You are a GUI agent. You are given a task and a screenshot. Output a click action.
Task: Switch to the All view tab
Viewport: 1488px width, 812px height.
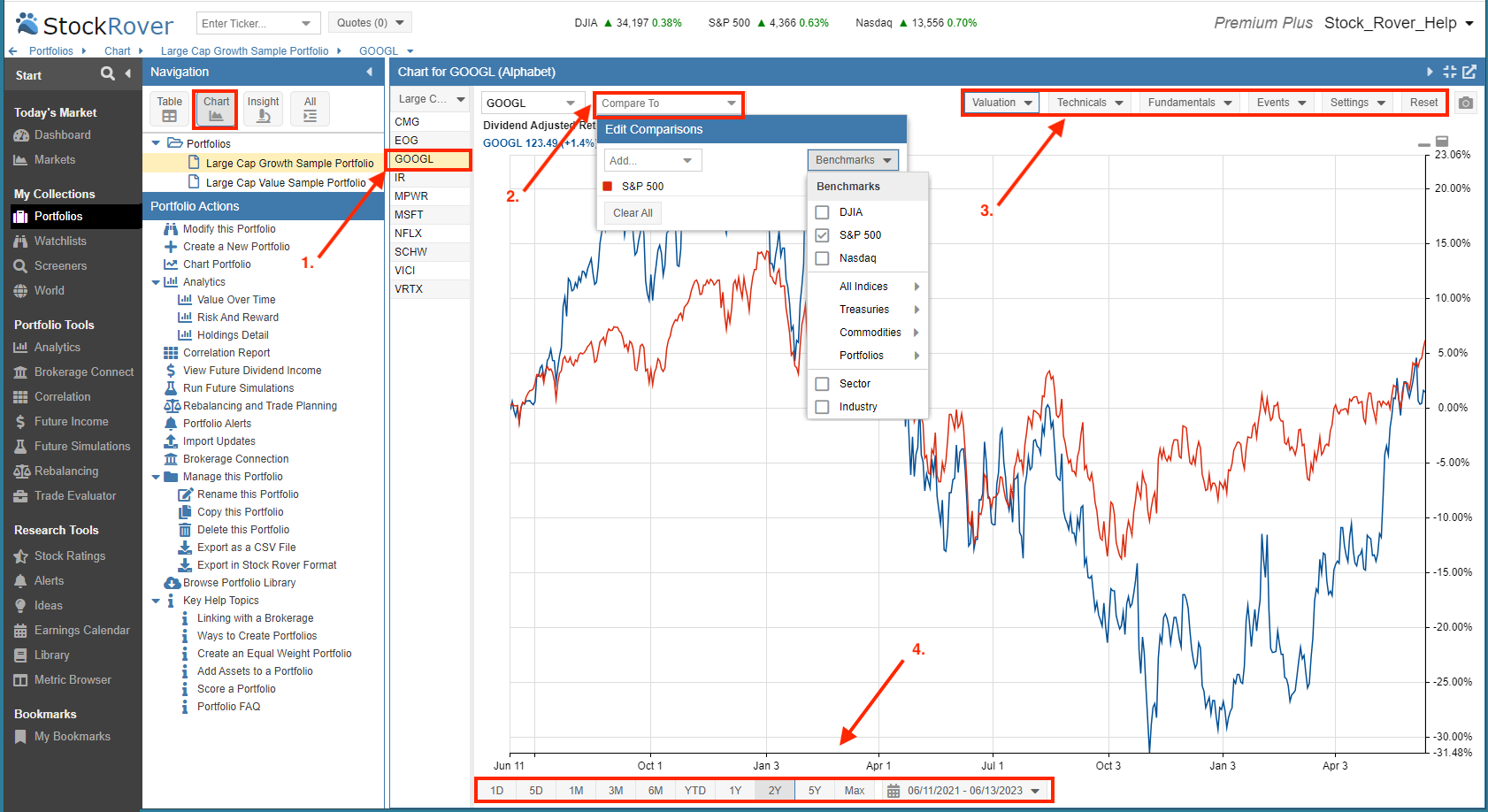point(310,109)
